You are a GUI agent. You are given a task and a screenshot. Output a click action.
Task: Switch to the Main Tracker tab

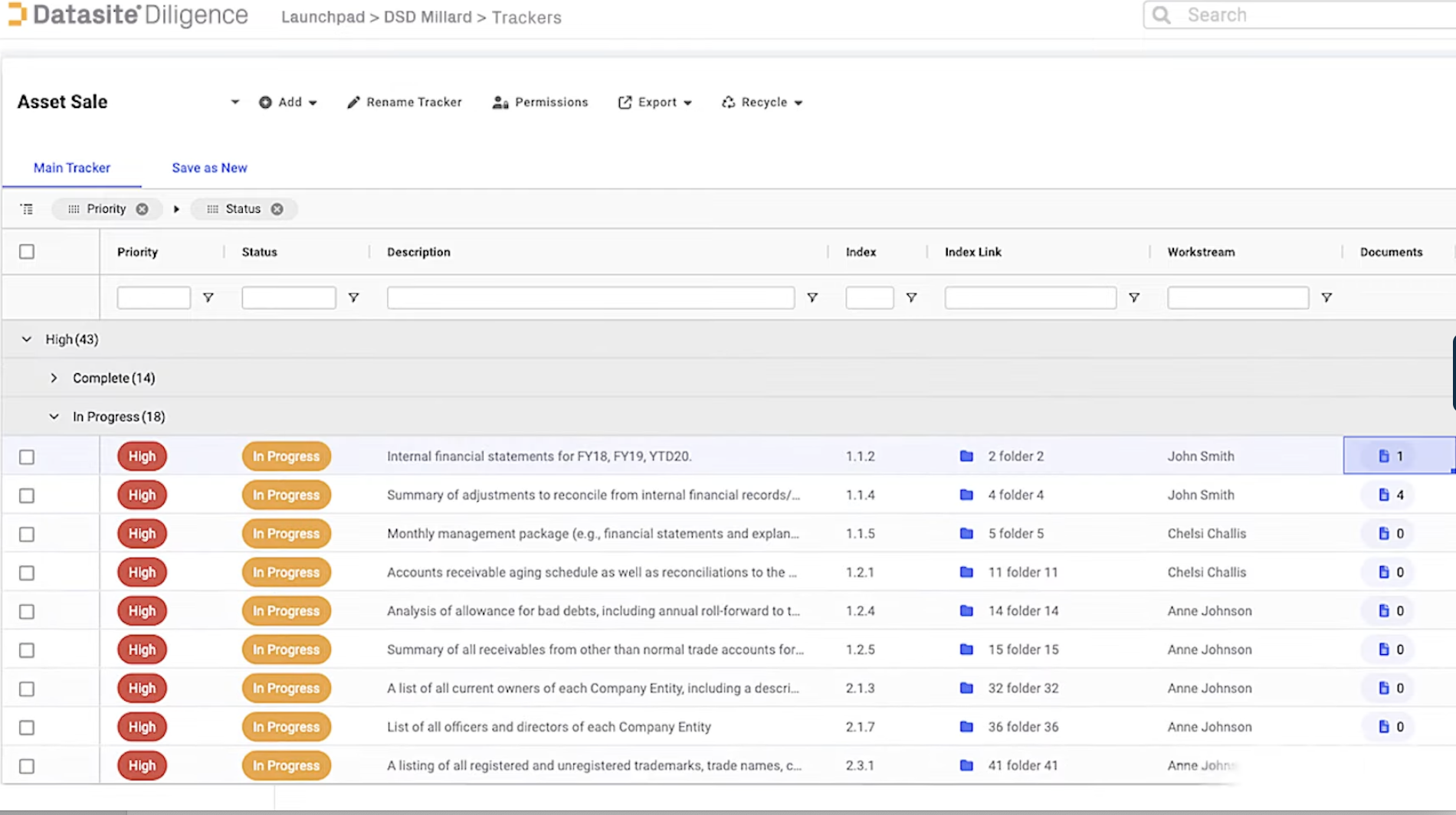tap(72, 168)
